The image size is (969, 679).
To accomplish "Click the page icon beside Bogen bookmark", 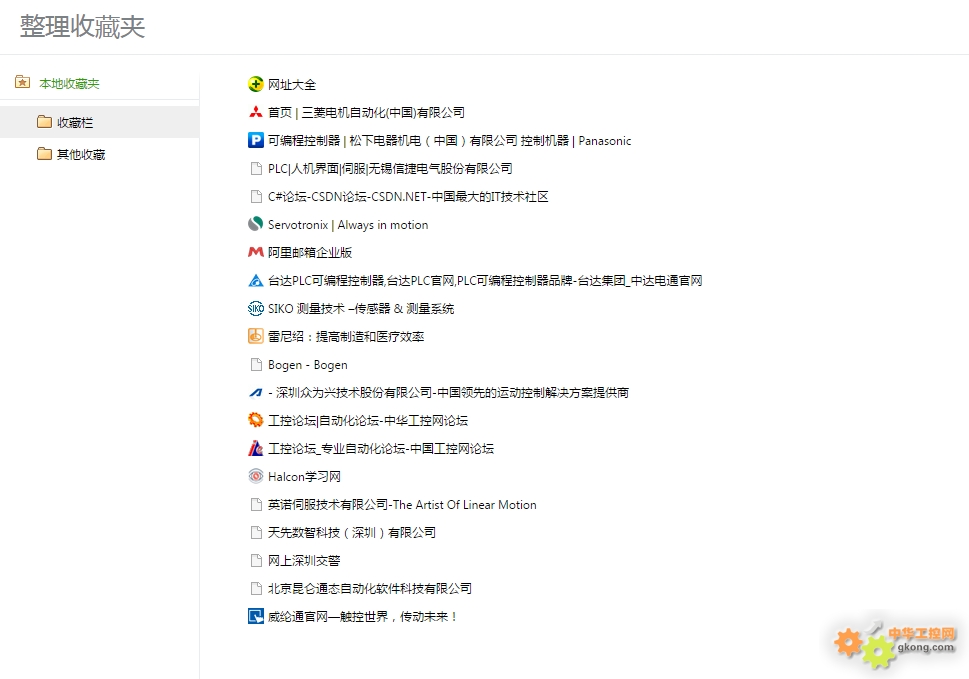I will pyautogui.click(x=256, y=365).
